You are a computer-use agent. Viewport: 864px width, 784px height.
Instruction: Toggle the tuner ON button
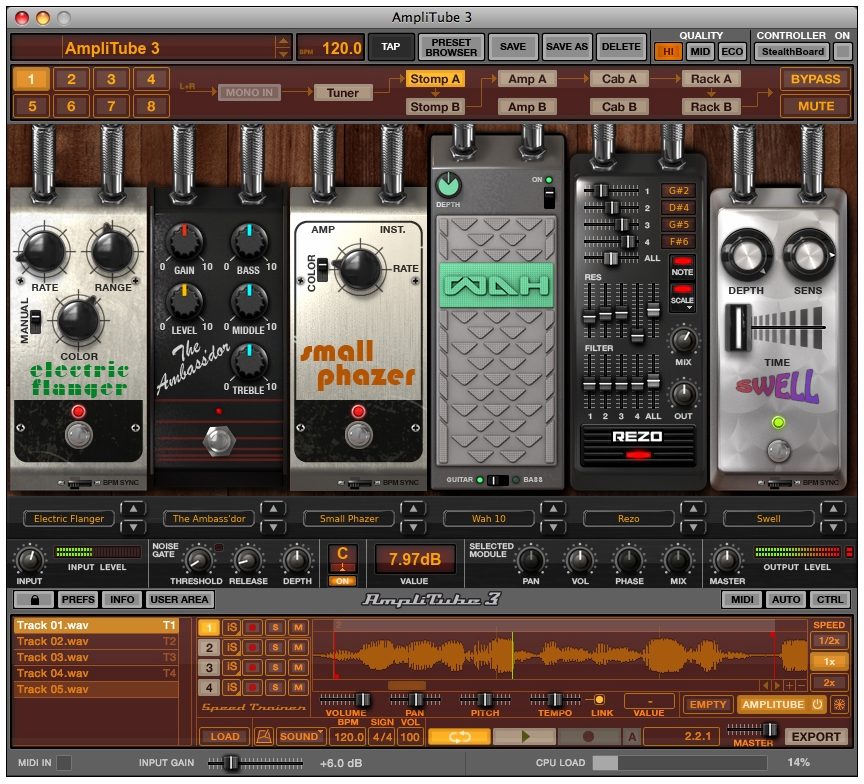[x=342, y=581]
